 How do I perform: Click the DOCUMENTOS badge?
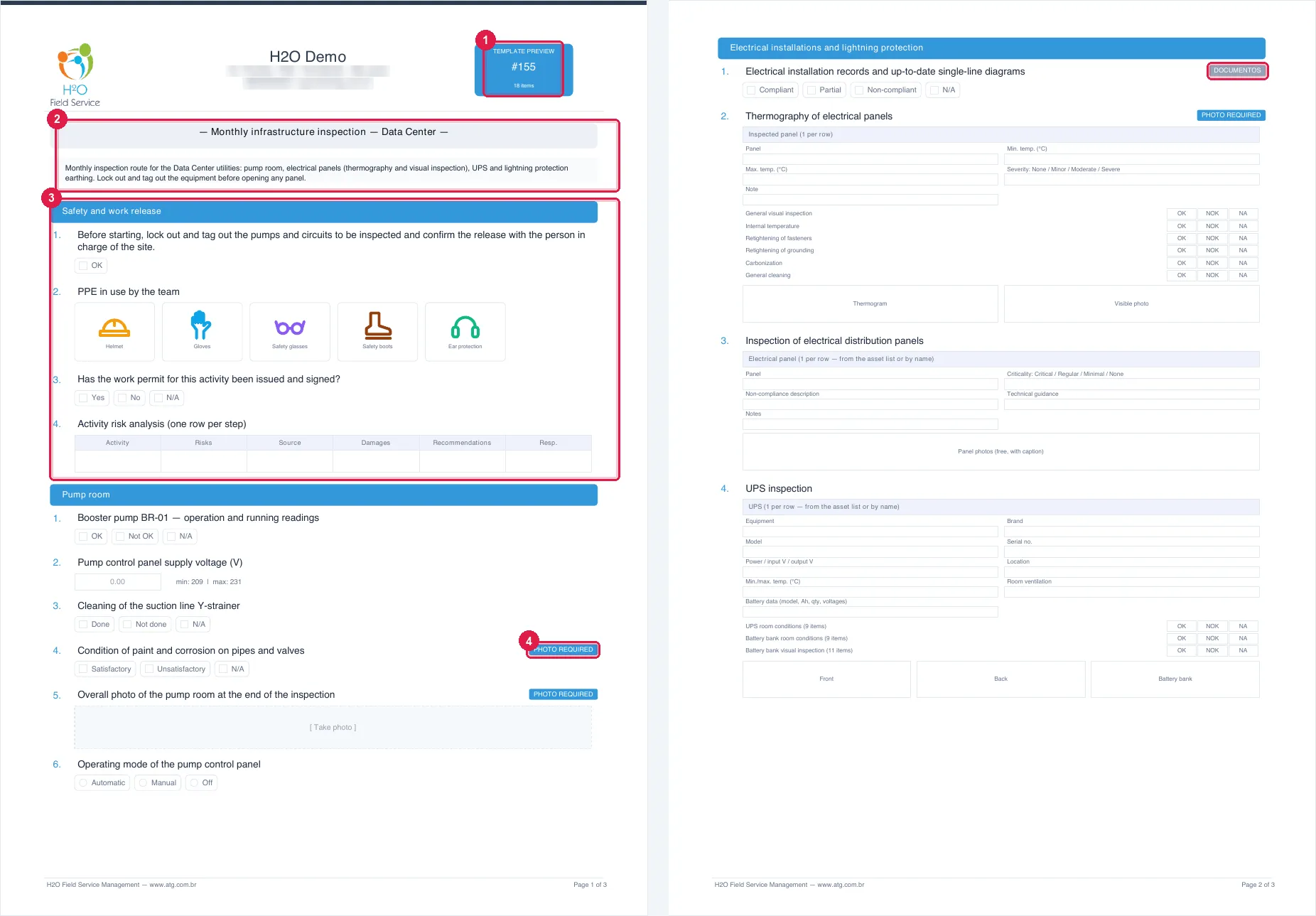point(1237,70)
